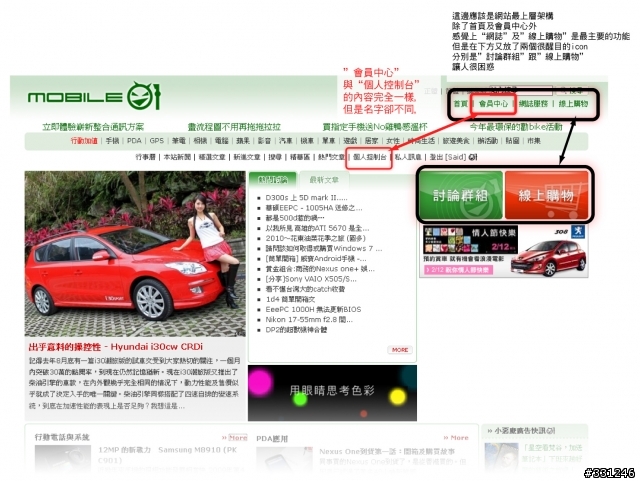Open 新進文章 in the sub navigation

click(x=247, y=157)
